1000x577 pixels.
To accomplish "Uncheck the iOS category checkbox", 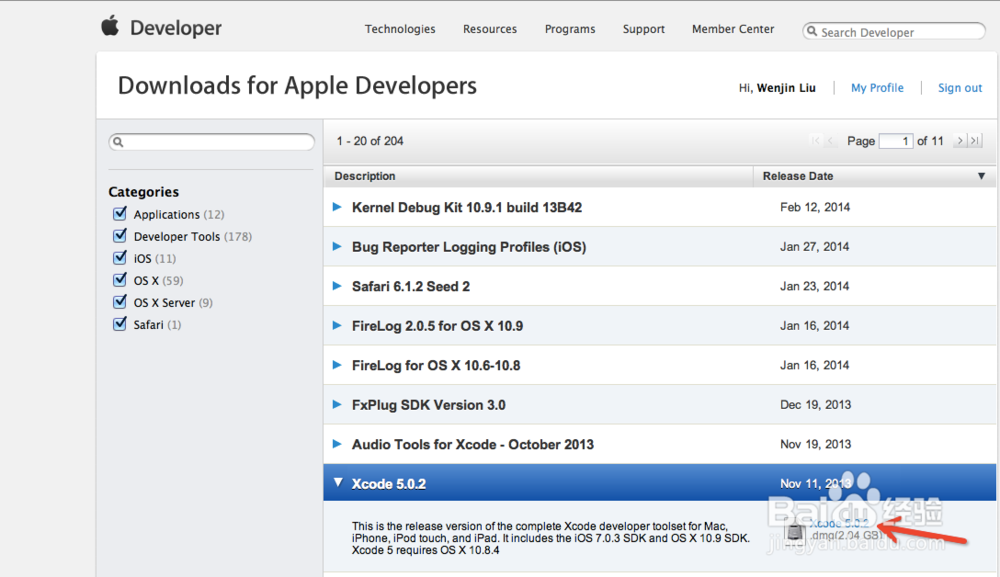I will pos(120,258).
